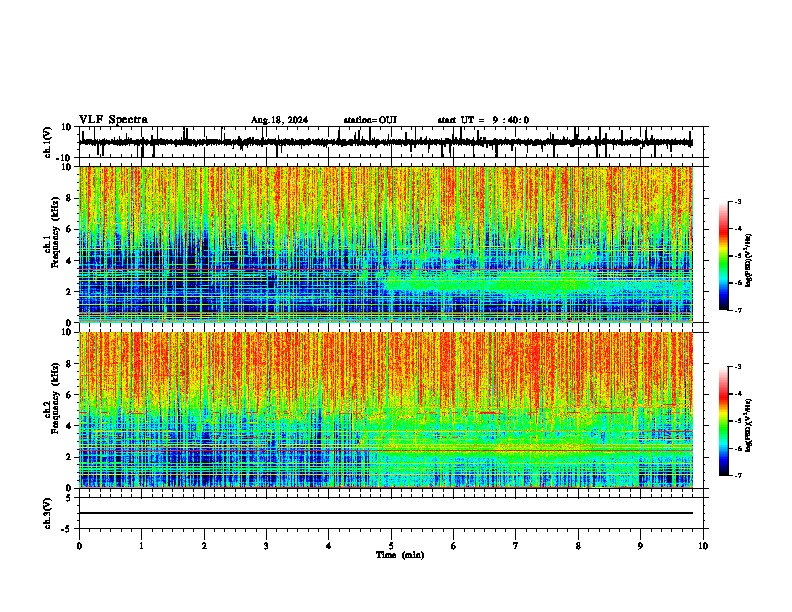Click the 'station=OUJ' header label

[x=370, y=120]
